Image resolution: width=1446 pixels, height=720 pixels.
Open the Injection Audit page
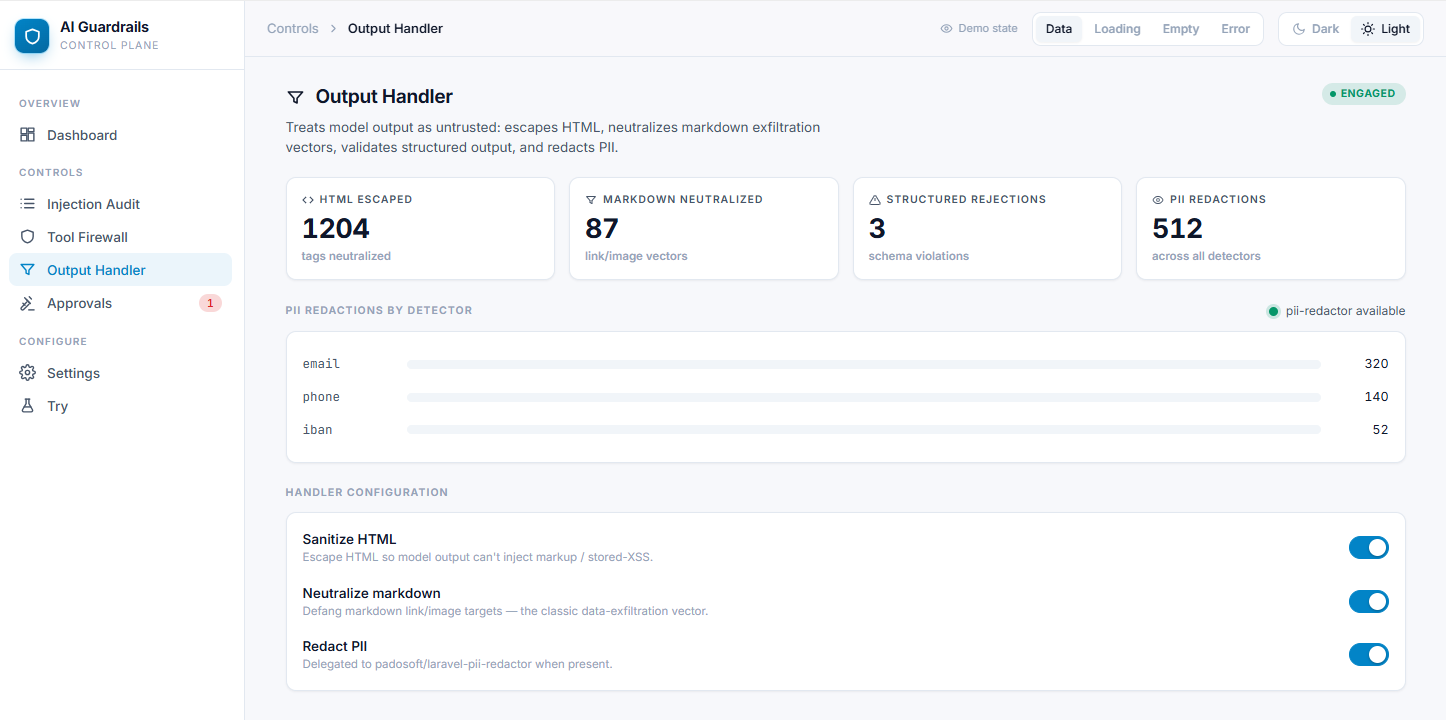120,204
